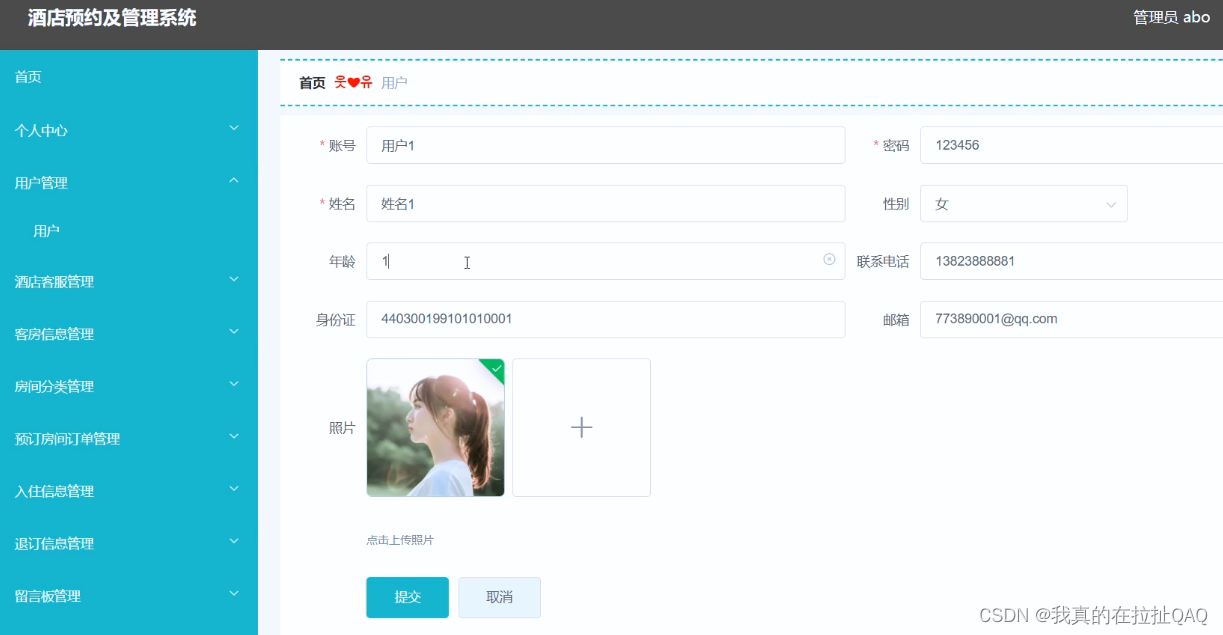This screenshot has width=1223, height=635.
Task: Expand the 预订房间订单管理 menu
Action: point(234,437)
